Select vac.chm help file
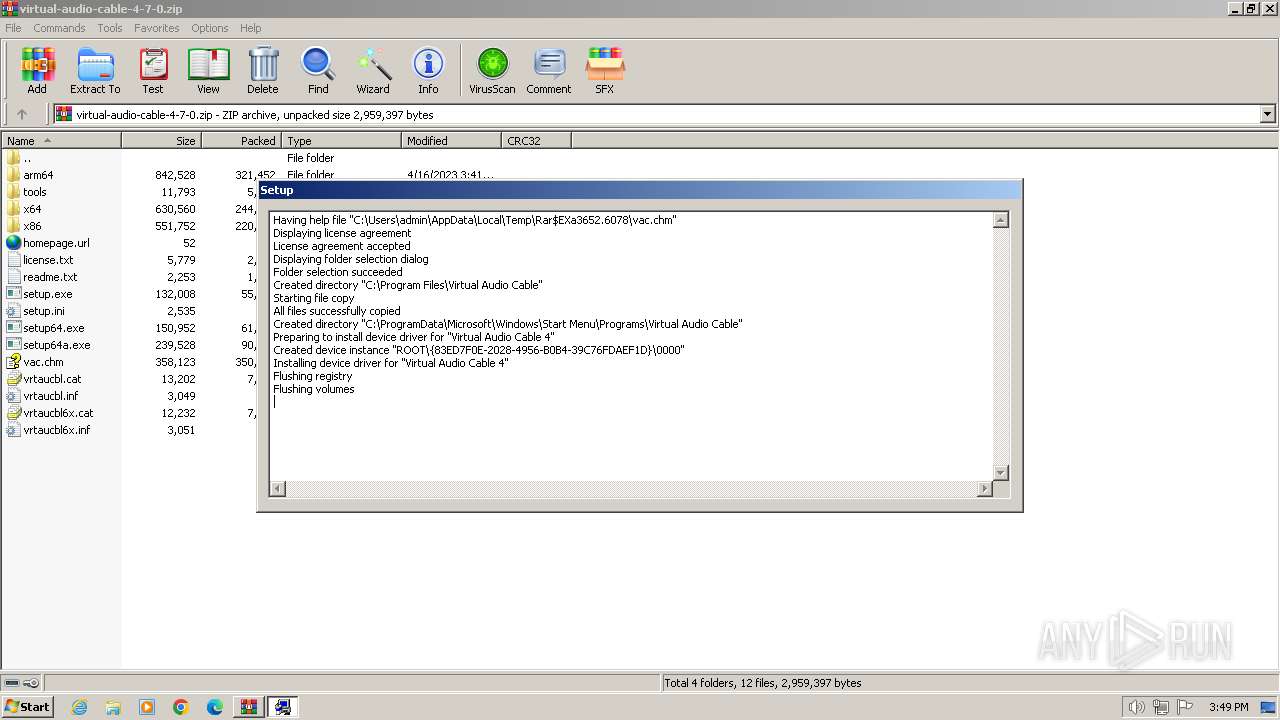 click(43, 362)
